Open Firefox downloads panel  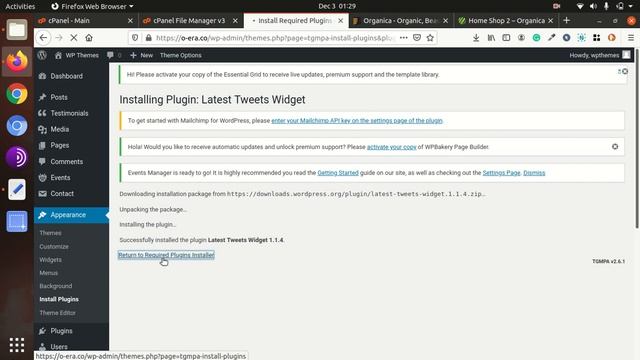[476, 38]
